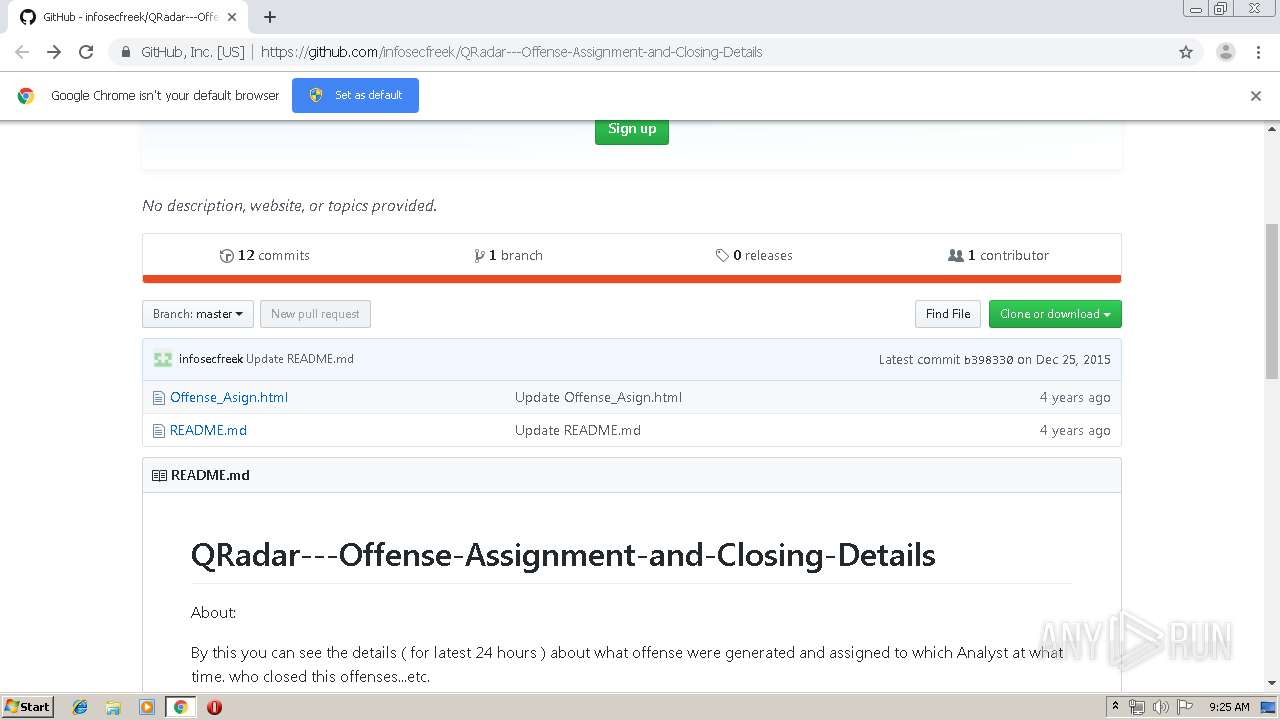Dismiss the default browser notification bar

click(x=1256, y=96)
